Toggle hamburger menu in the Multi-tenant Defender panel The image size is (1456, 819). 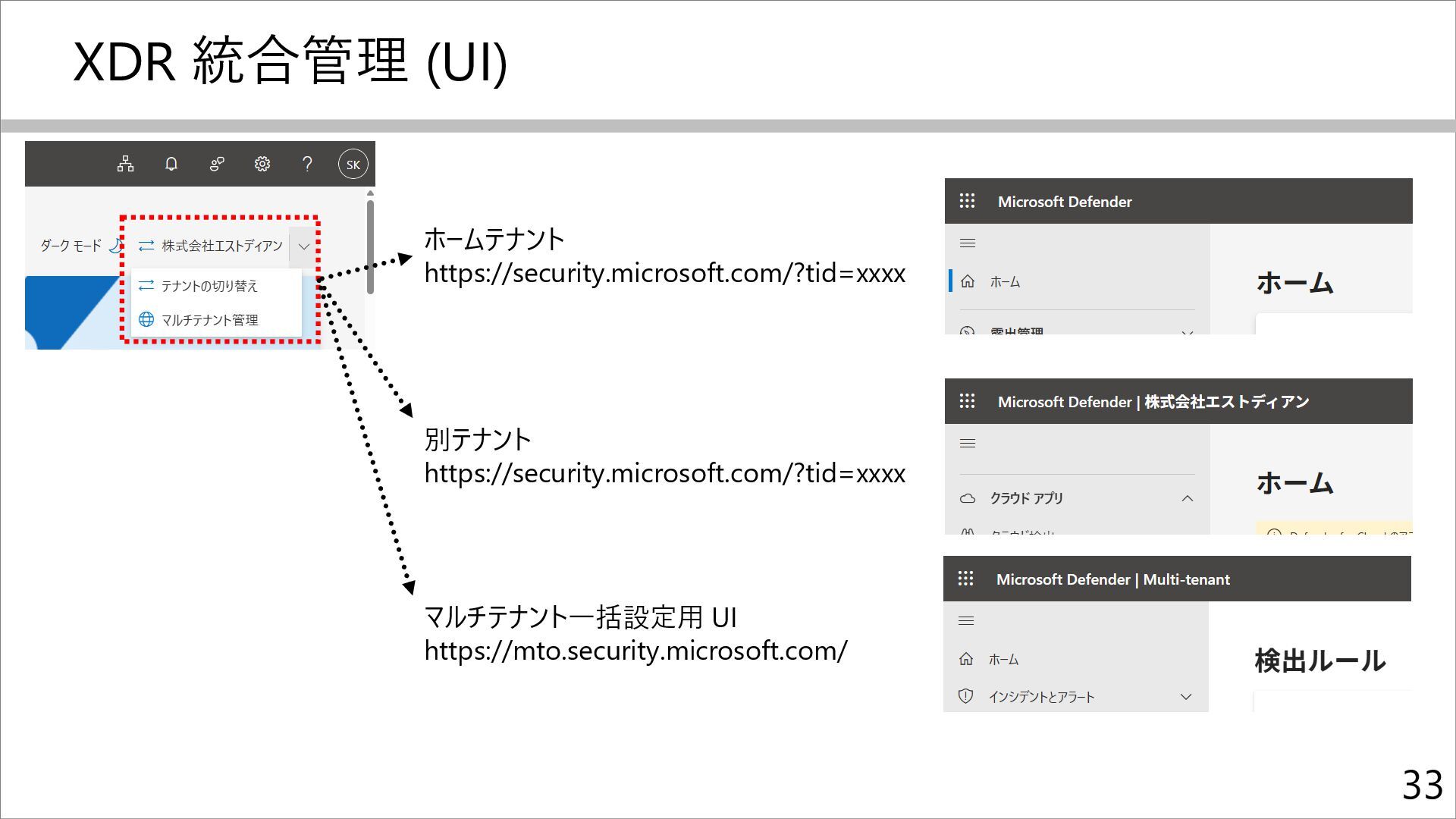(x=966, y=621)
